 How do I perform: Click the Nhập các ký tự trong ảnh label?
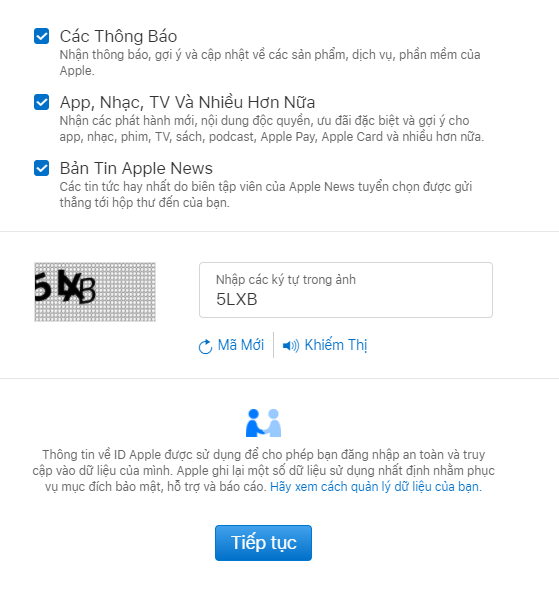tap(286, 280)
